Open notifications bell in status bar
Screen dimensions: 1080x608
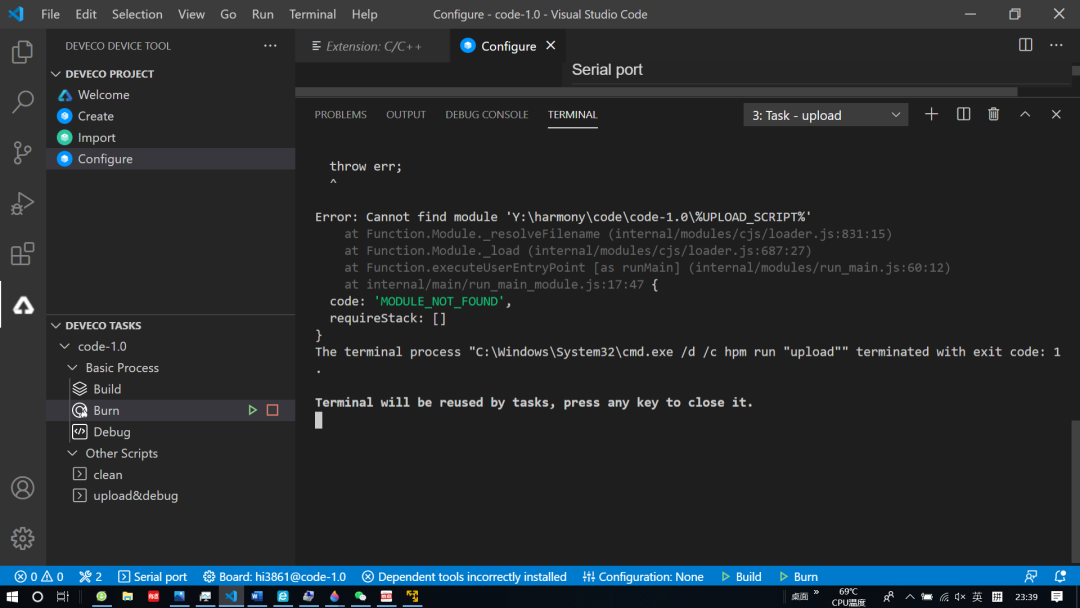(x=1060, y=576)
